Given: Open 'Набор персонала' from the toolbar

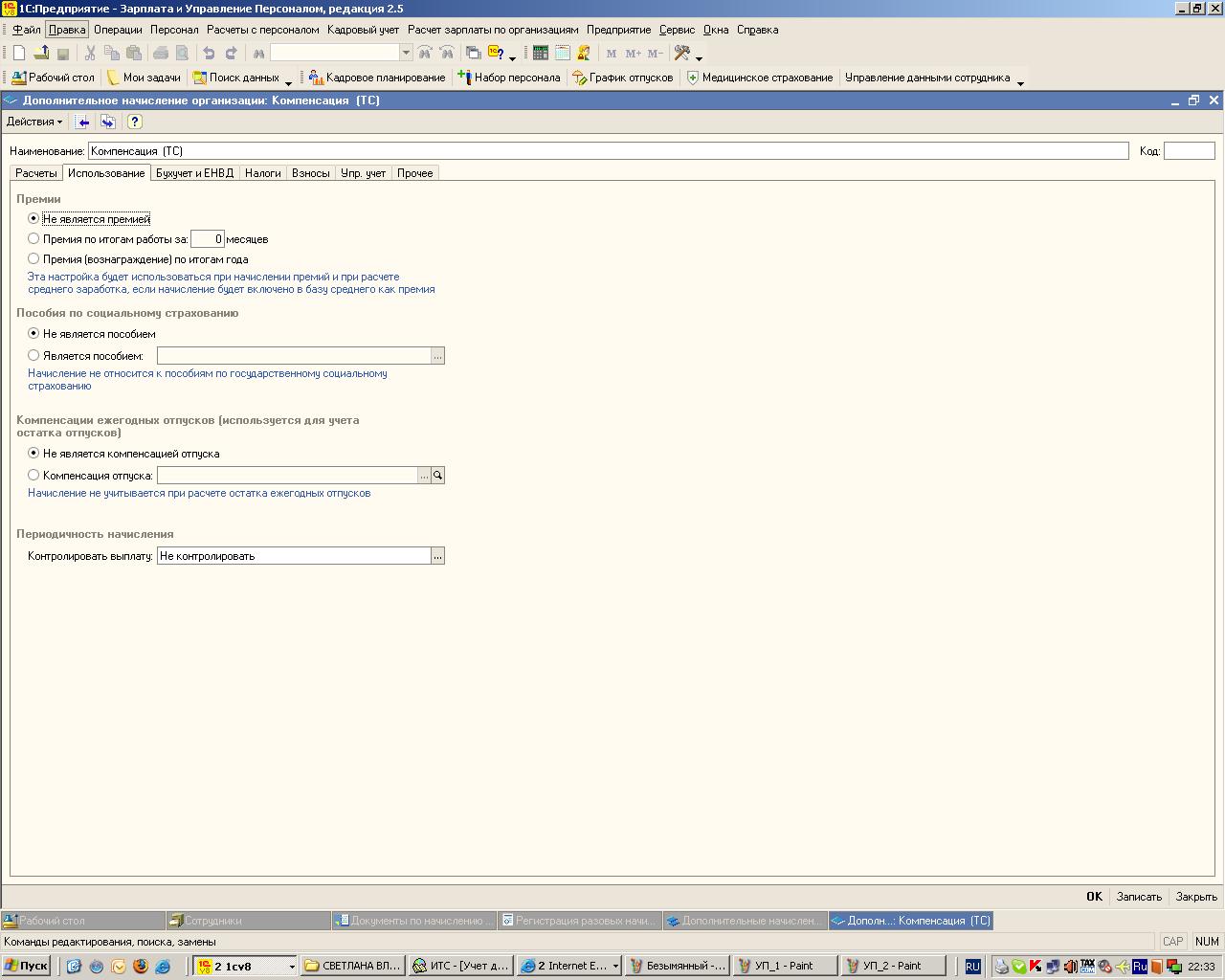Looking at the screenshot, I should [x=508, y=78].
